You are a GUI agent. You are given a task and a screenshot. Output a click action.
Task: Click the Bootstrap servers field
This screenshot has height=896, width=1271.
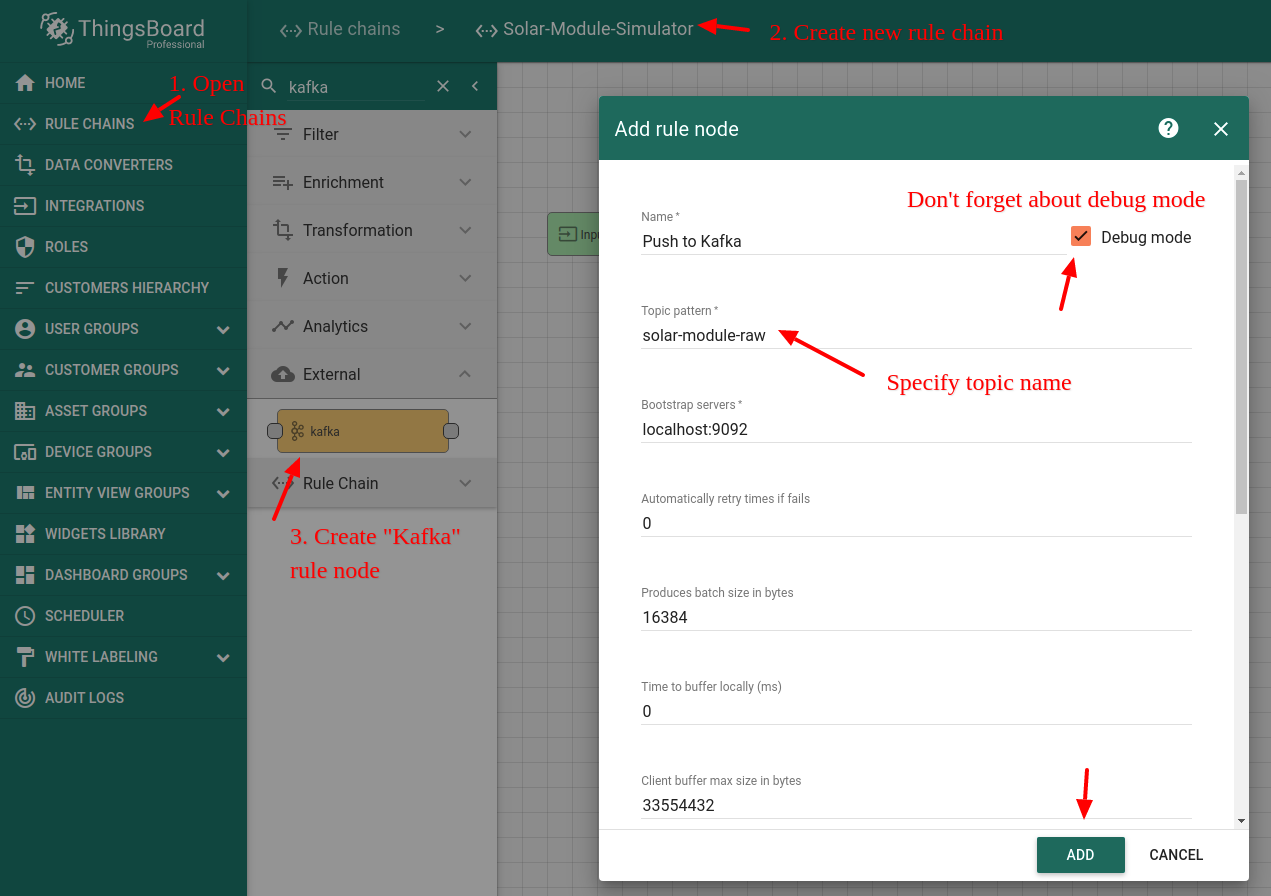pyautogui.click(x=916, y=429)
